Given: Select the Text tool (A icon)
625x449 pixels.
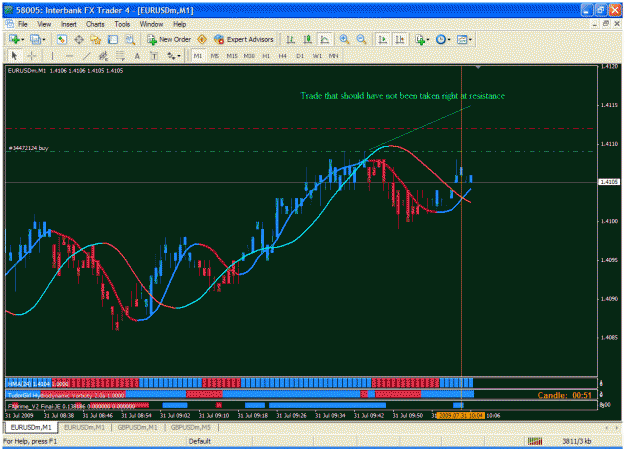Looking at the screenshot, I should click(x=137, y=56).
